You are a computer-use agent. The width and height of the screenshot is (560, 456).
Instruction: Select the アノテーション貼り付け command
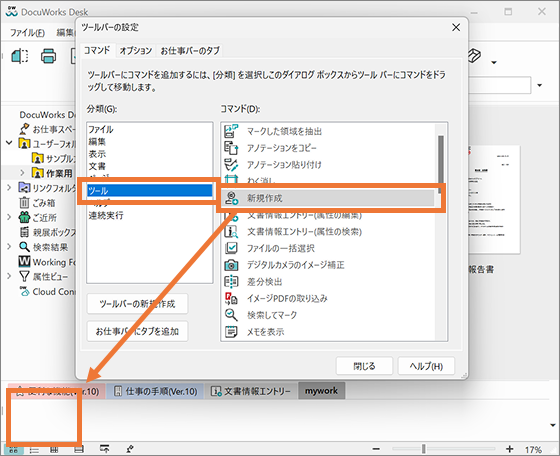coord(284,165)
